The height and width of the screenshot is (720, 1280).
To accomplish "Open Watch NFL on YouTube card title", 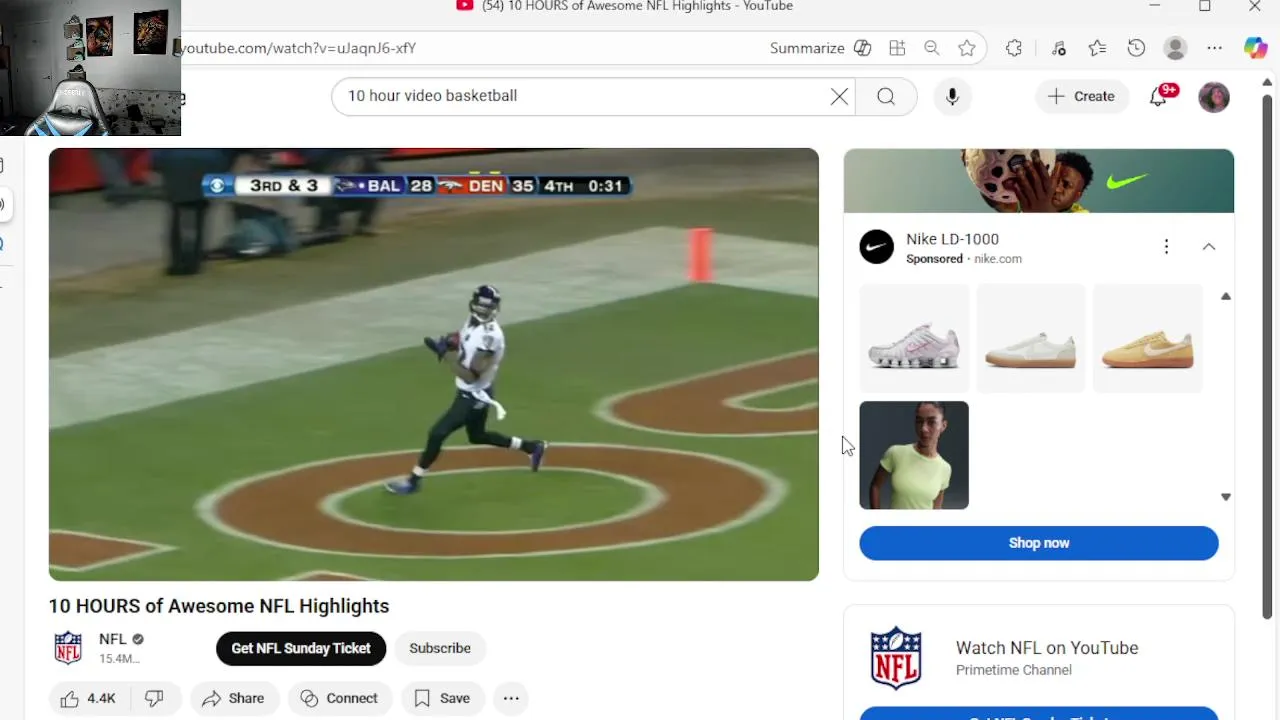I will pos(1047,648).
